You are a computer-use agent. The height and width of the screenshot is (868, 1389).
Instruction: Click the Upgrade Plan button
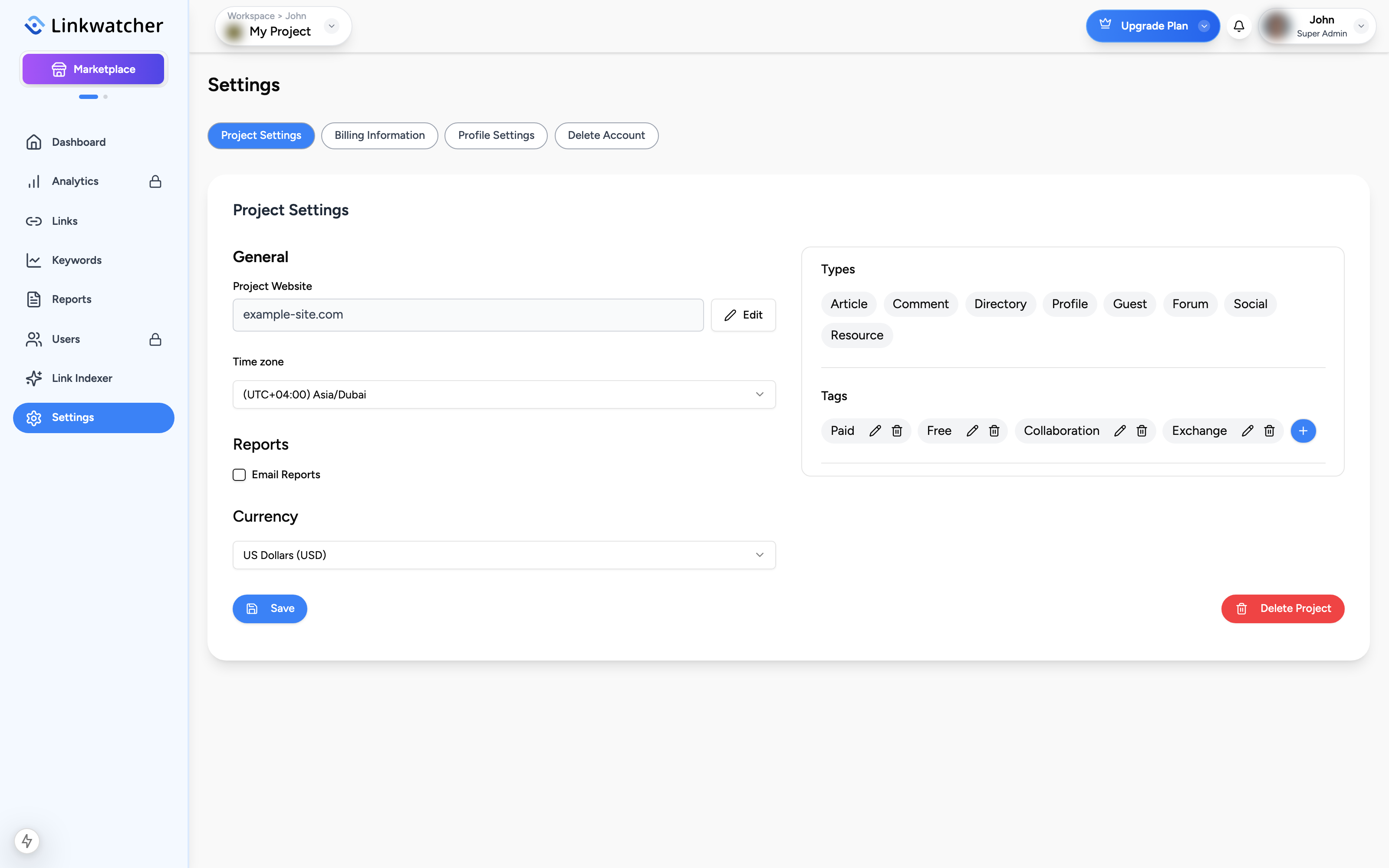tap(1152, 26)
